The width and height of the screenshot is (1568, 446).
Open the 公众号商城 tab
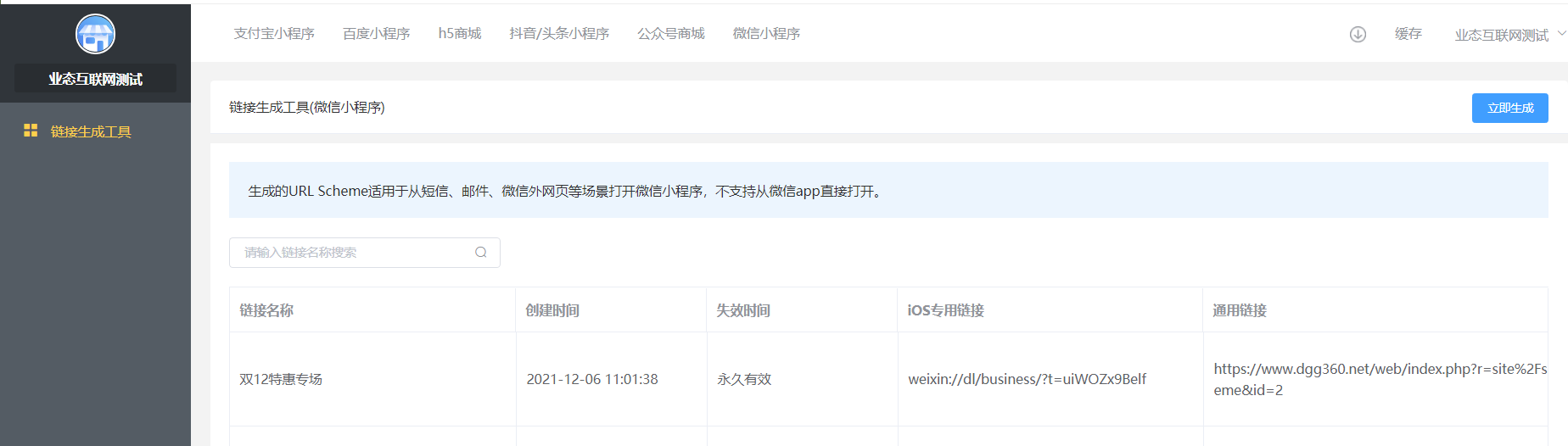point(671,34)
